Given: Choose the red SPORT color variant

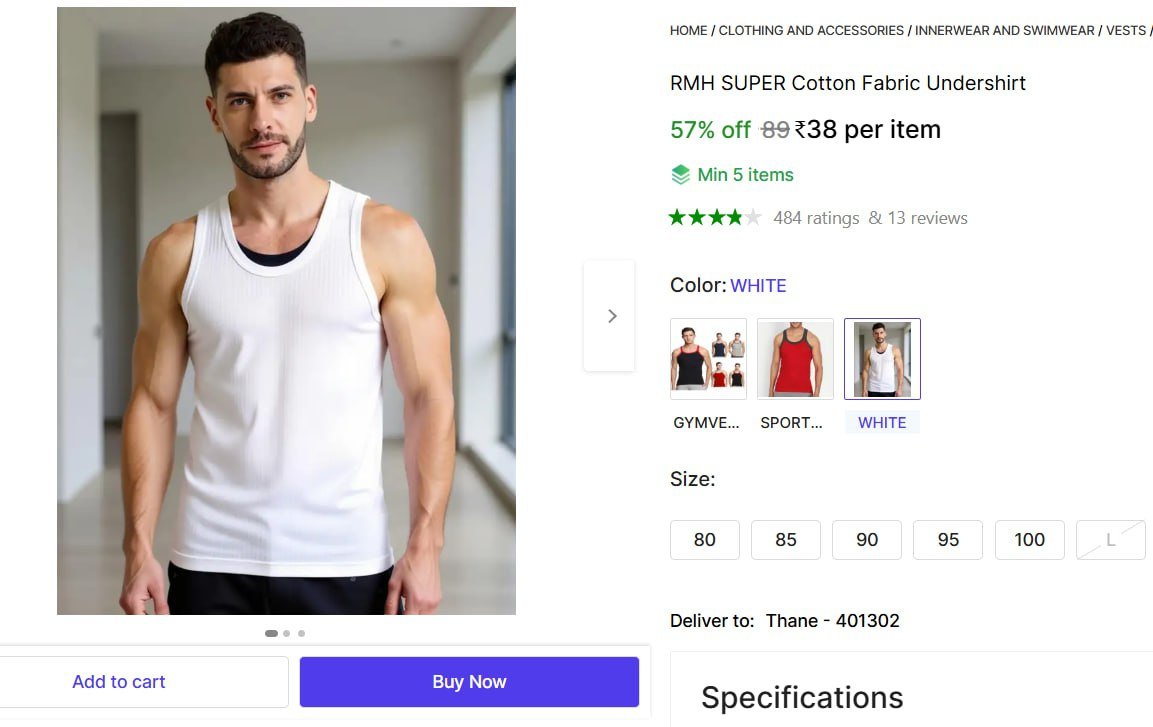Looking at the screenshot, I should [x=795, y=358].
